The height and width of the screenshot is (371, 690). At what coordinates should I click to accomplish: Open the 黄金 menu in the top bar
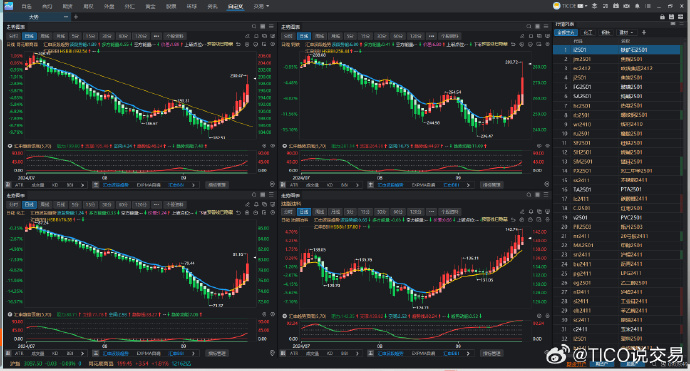[x=150, y=6]
